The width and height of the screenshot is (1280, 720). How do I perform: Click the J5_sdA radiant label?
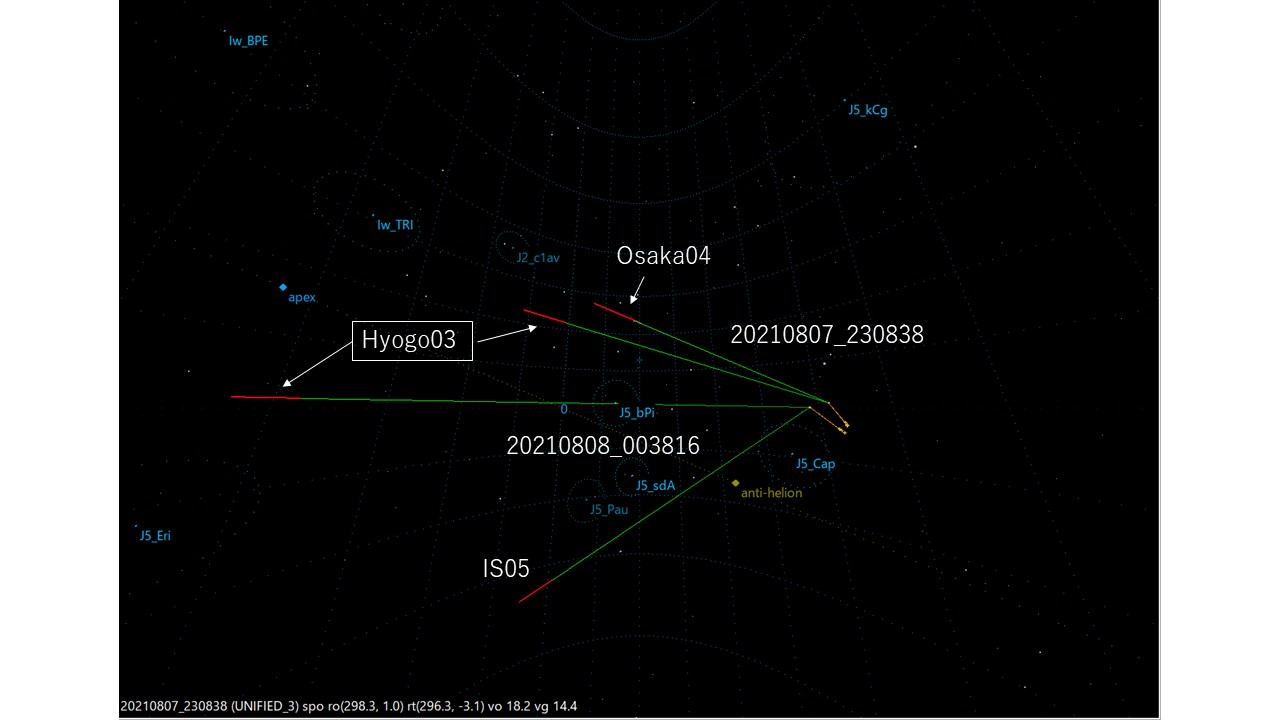[x=655, y=486]
